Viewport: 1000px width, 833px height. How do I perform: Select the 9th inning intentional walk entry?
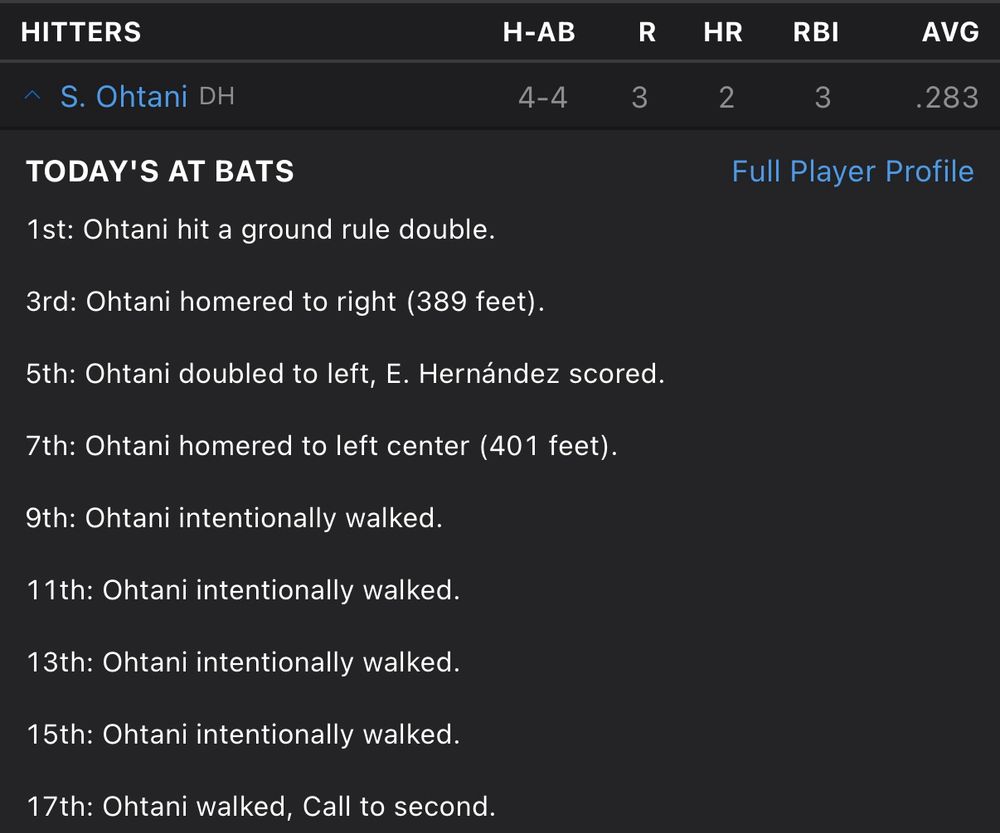(234, 518)
